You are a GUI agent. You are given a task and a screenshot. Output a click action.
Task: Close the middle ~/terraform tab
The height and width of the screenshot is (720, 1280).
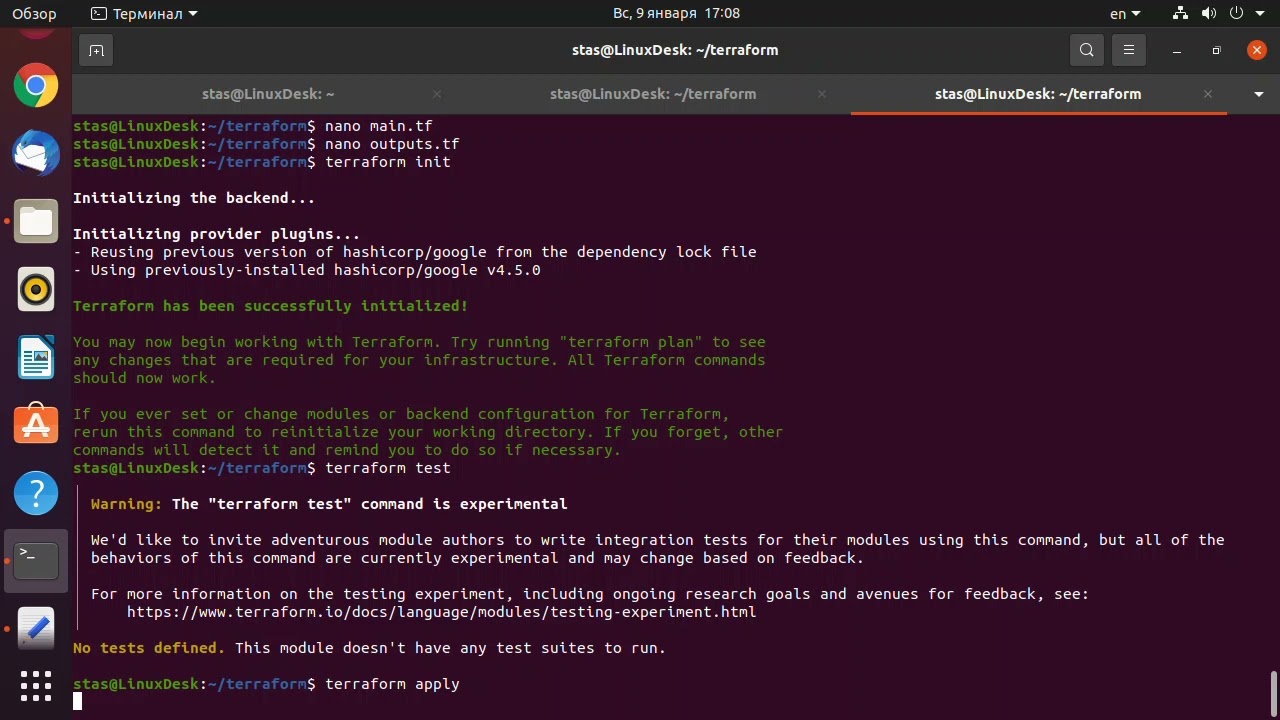tap(822, 94)
